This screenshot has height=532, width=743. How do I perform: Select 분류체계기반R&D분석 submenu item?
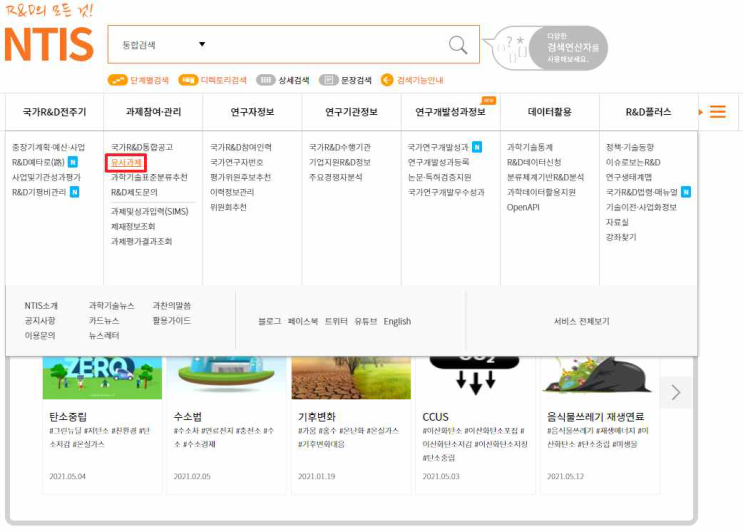click(545, 177)
